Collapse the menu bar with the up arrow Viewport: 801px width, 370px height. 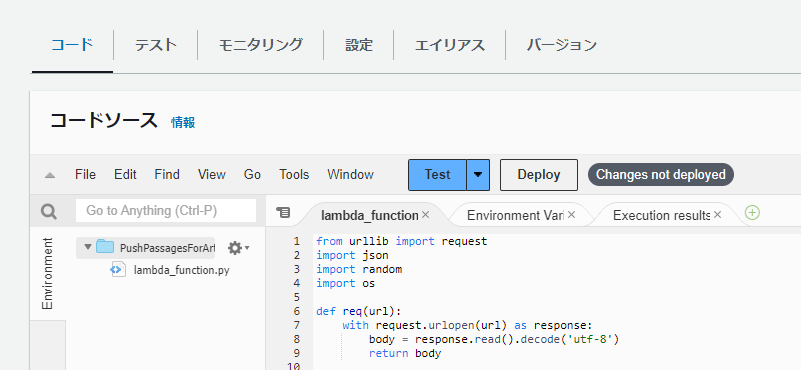[x=50, y=175]
